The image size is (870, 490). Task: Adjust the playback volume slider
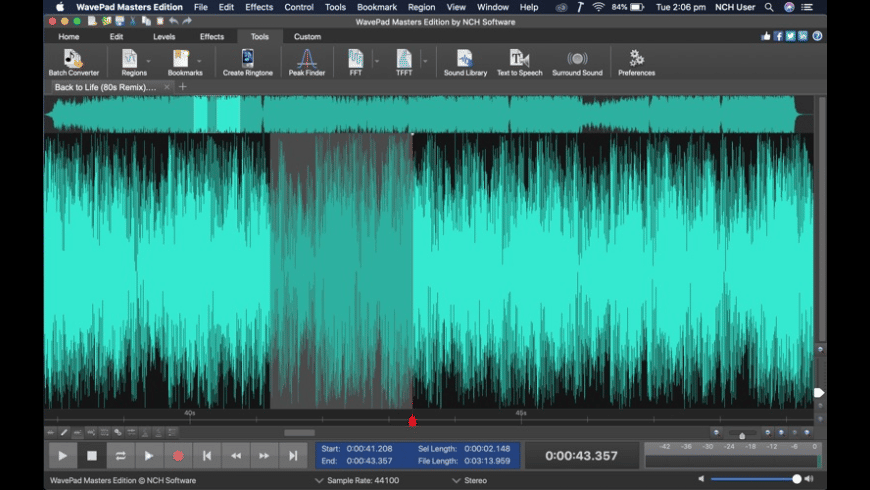tap(756, 478)
